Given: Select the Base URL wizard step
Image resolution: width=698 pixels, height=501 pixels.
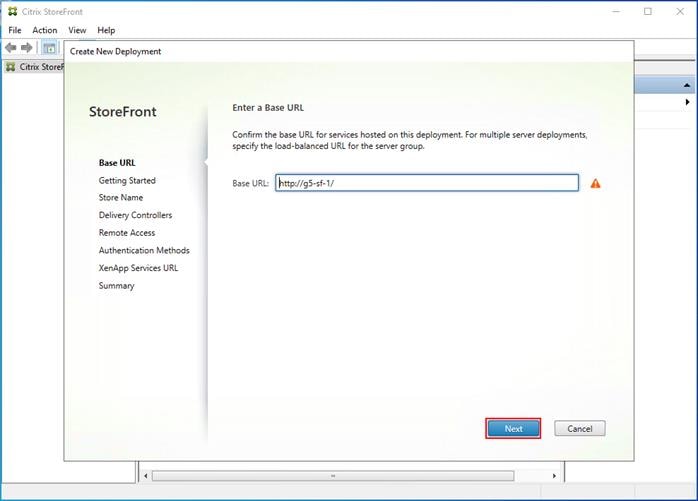Looking at the screenshot, I should [x=117, y=163].
